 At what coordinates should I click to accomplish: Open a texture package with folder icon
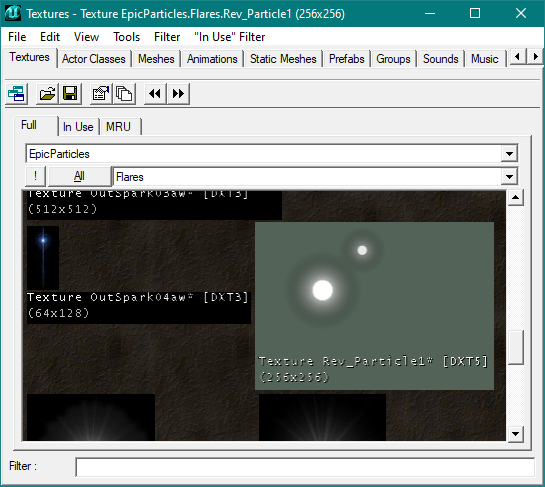[47, 94]
